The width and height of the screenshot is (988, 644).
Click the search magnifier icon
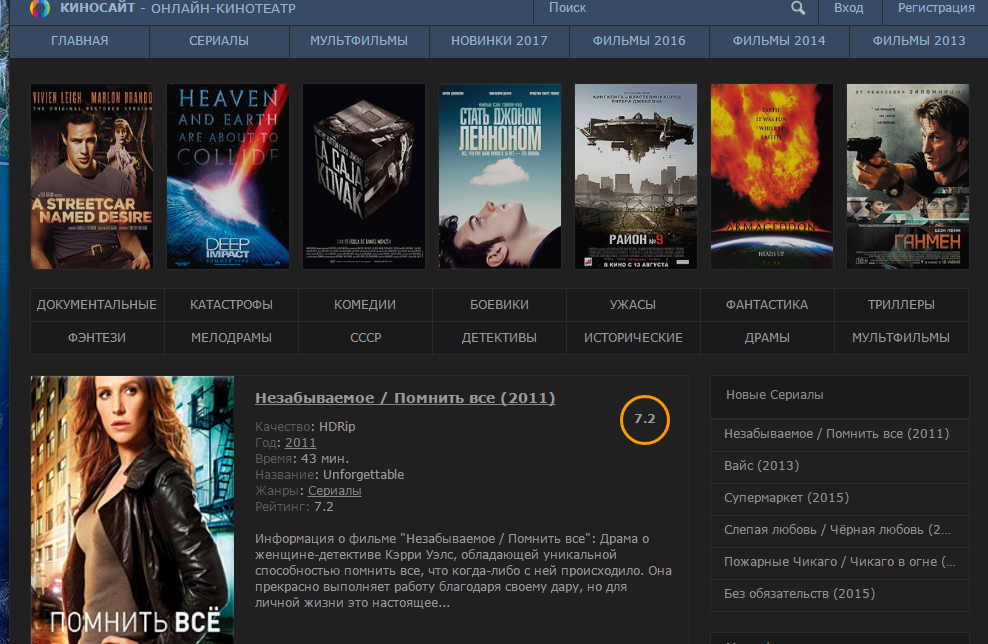click(798, 8)
